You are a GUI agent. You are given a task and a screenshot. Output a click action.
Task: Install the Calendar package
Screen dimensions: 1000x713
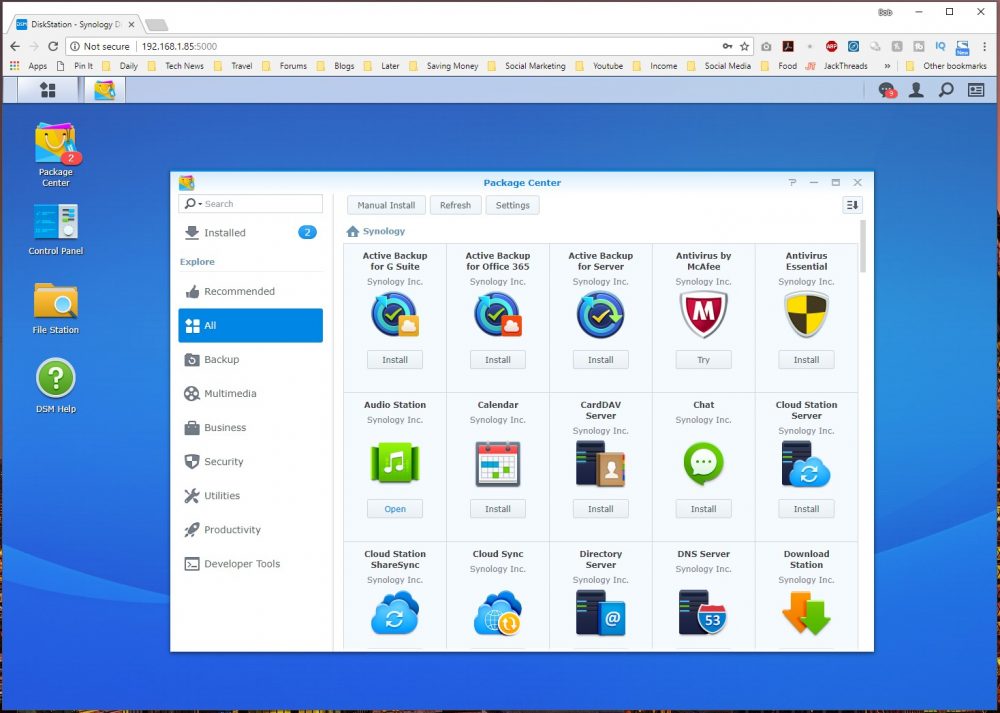pos(497,509)
